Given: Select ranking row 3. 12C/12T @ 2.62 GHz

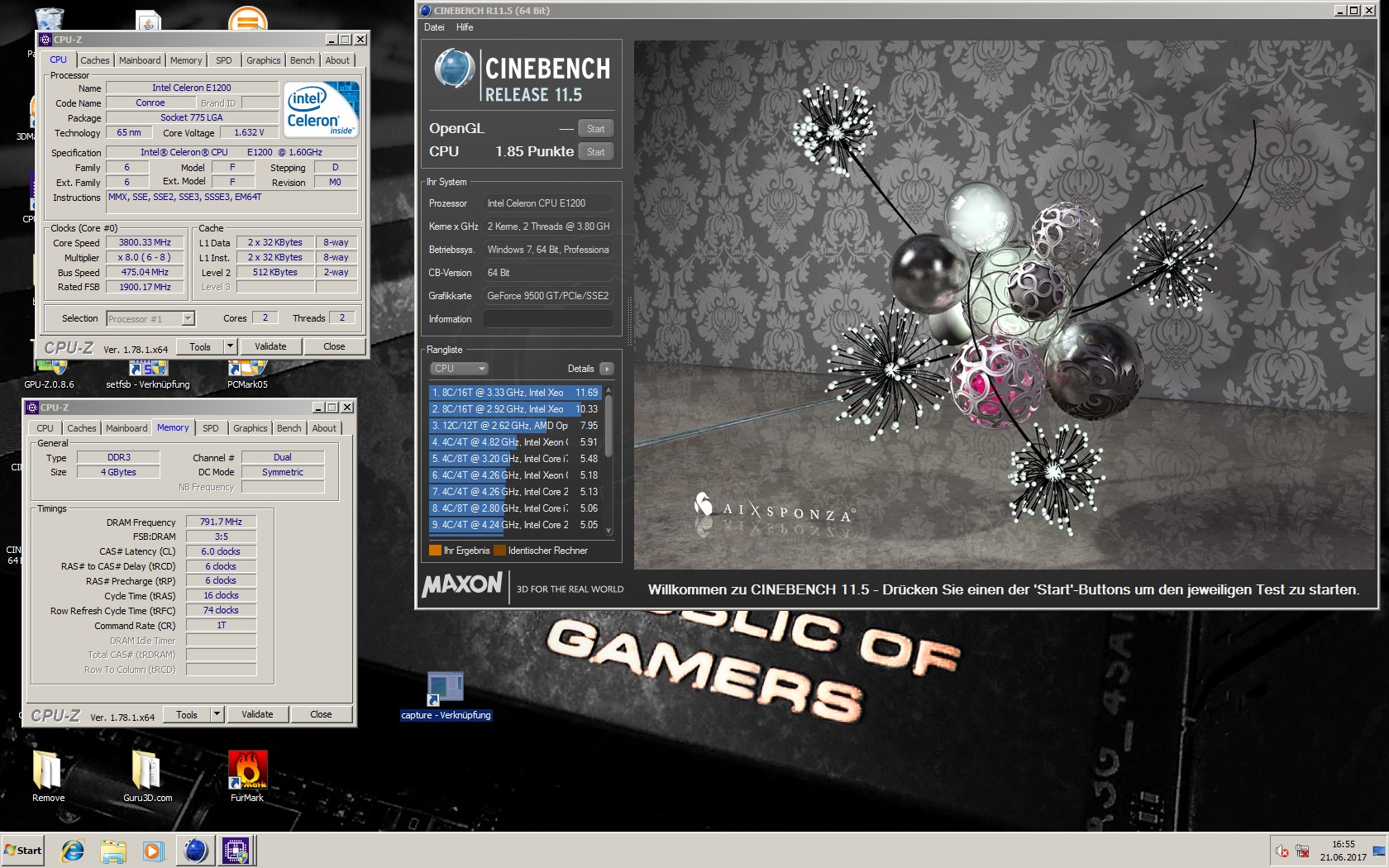Looking at the screenshot, I should click(x=516, y=426).
